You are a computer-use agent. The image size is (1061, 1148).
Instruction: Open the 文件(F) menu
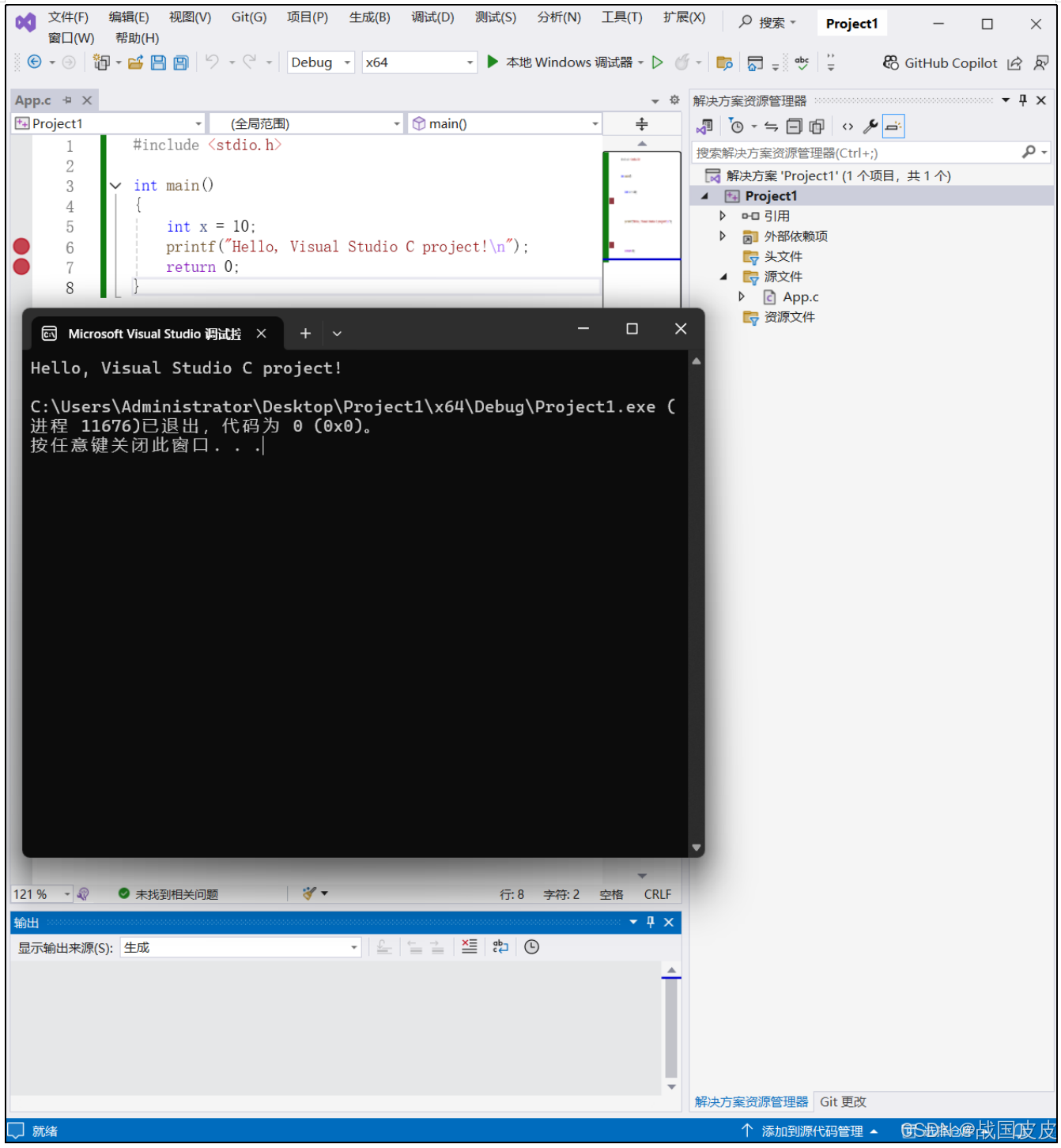[69, 17]
